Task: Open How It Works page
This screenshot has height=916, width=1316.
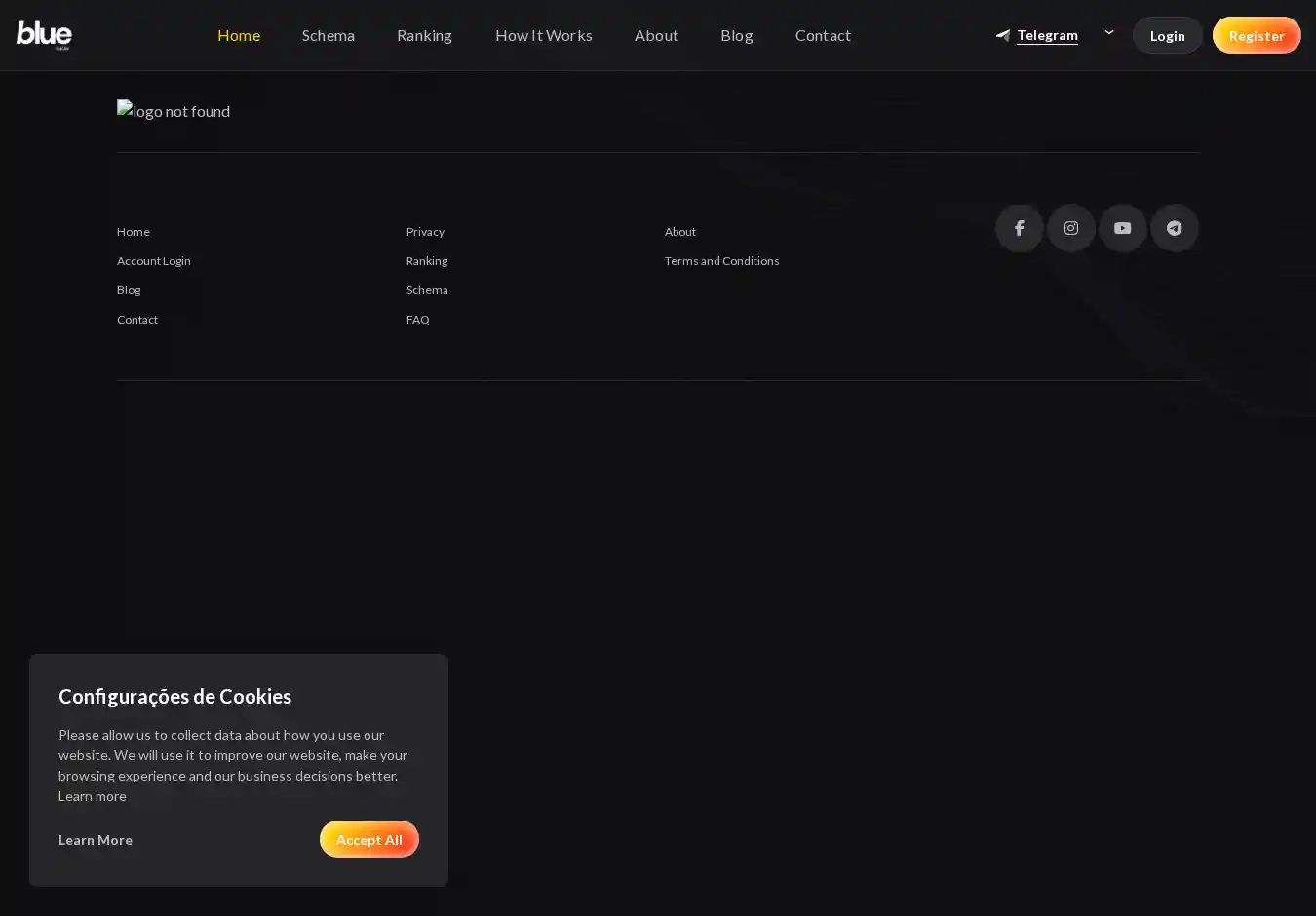Action: [x=543, y=35]
